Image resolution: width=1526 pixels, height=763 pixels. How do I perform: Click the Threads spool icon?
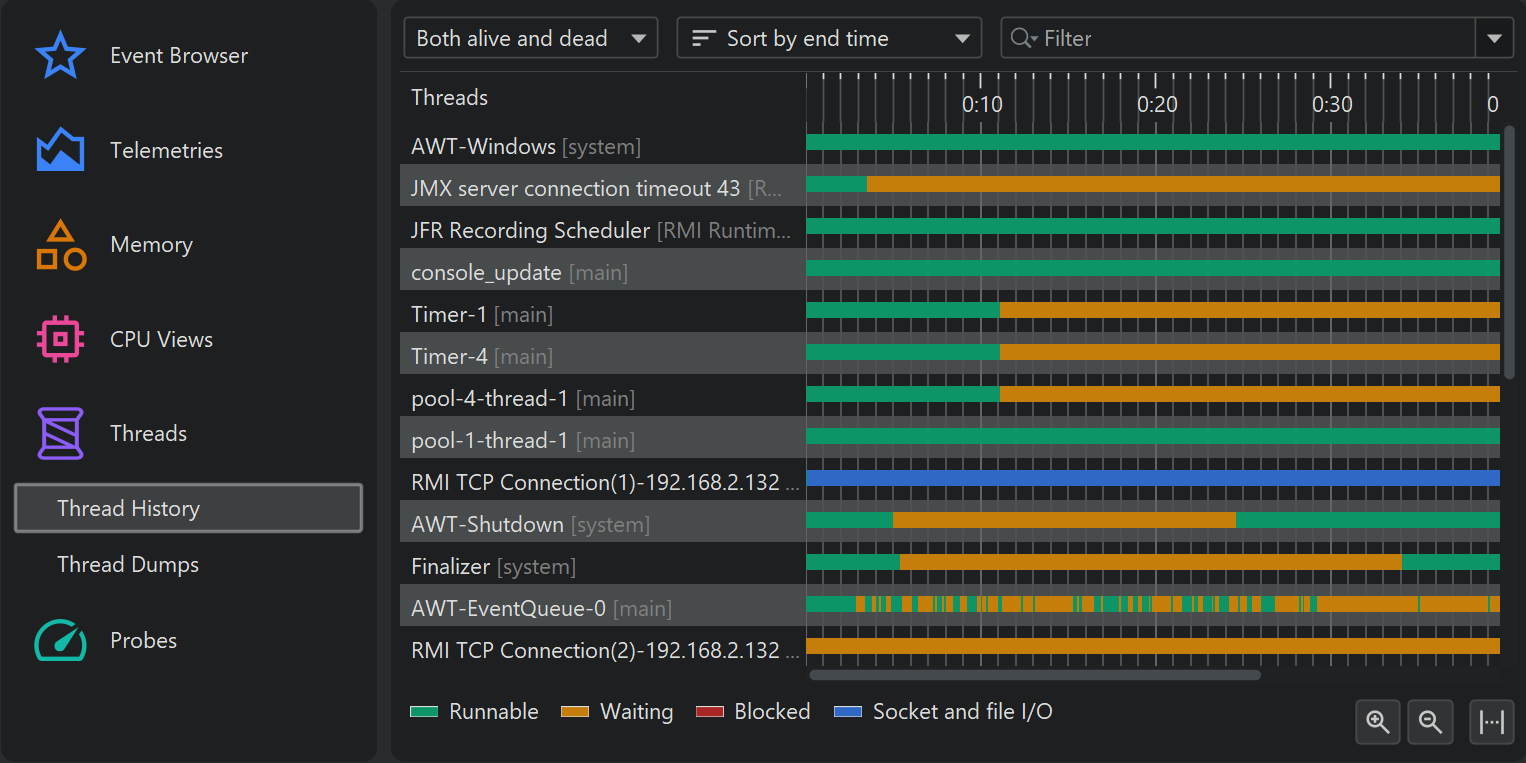60,433
